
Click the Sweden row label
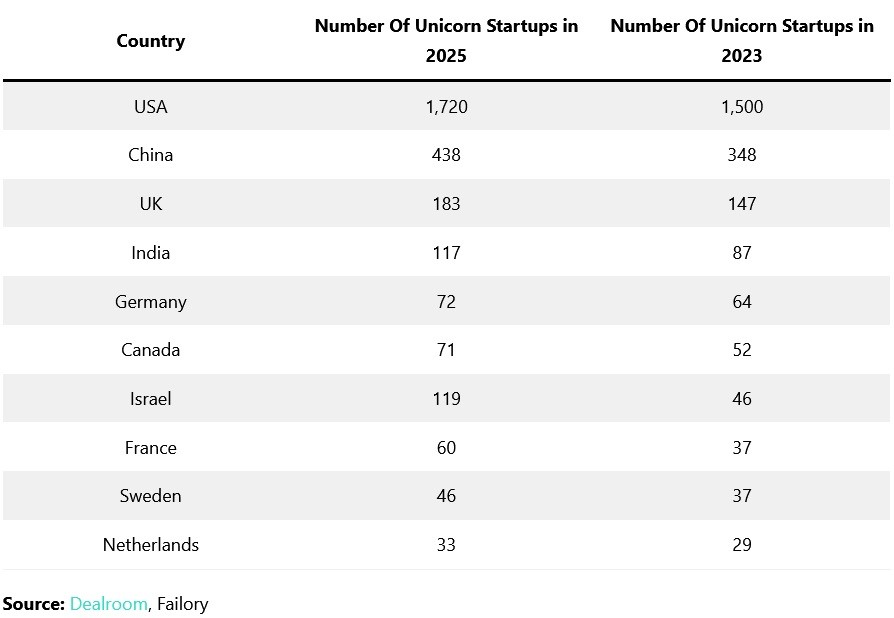point(151,496)
